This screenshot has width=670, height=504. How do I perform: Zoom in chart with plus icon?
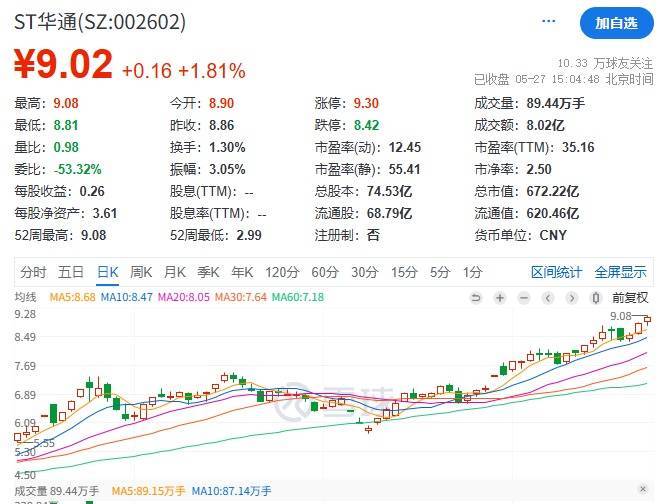tap(500, 298)
